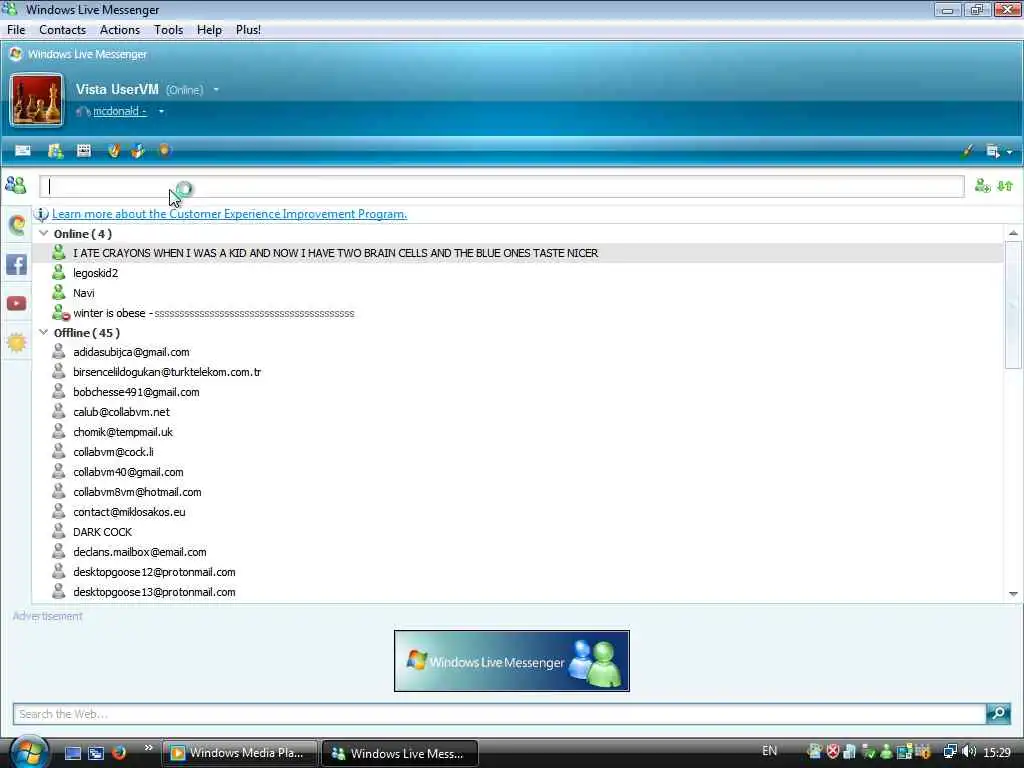The image size is (1024, 768).
Task: Click the paintbrush color scheme icon
Action: point(967,151)
